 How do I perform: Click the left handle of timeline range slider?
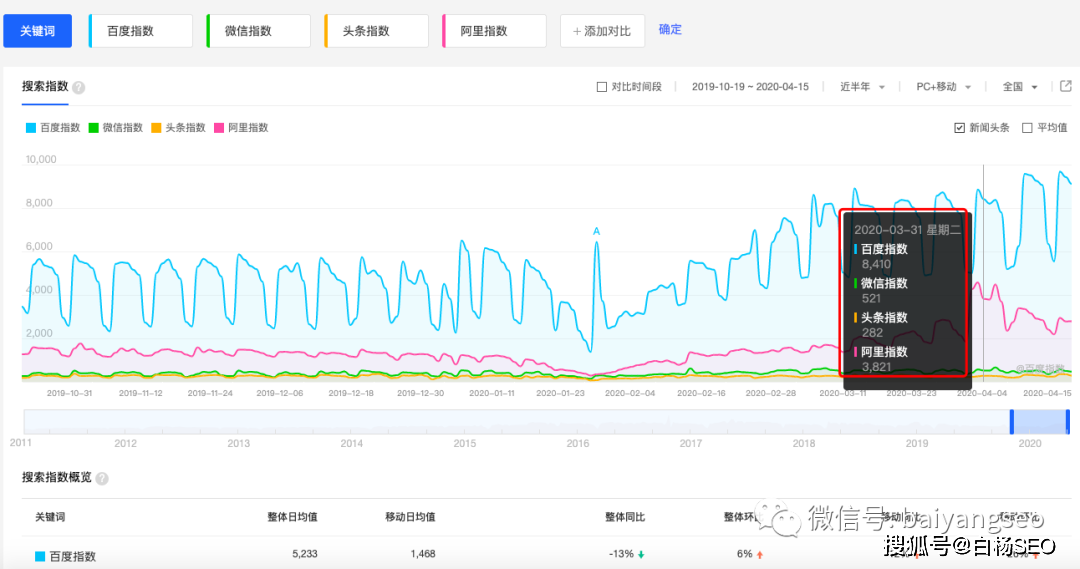point(1012,422)
